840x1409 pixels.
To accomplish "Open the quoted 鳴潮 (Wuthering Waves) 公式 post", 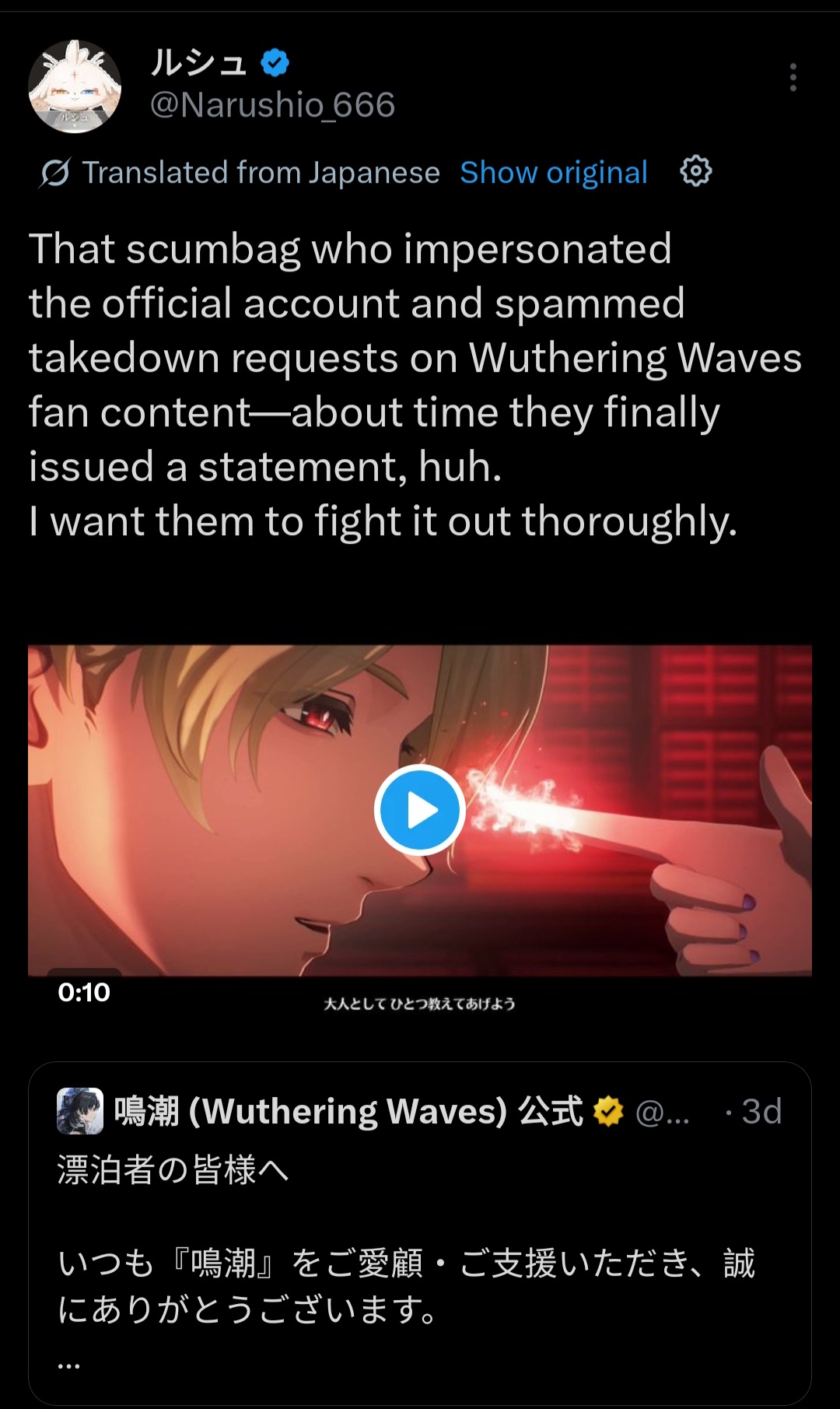I will 420,1233.
